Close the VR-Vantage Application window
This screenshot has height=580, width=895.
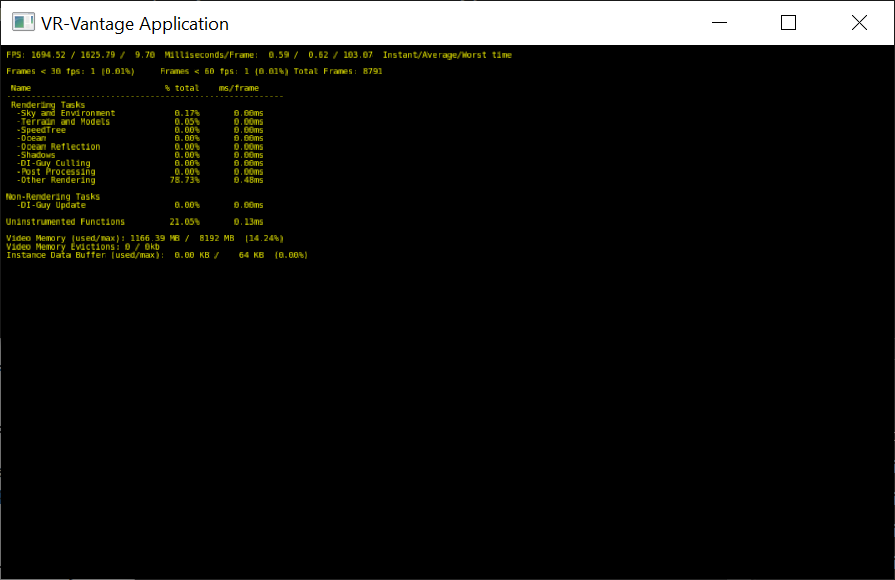859,23
